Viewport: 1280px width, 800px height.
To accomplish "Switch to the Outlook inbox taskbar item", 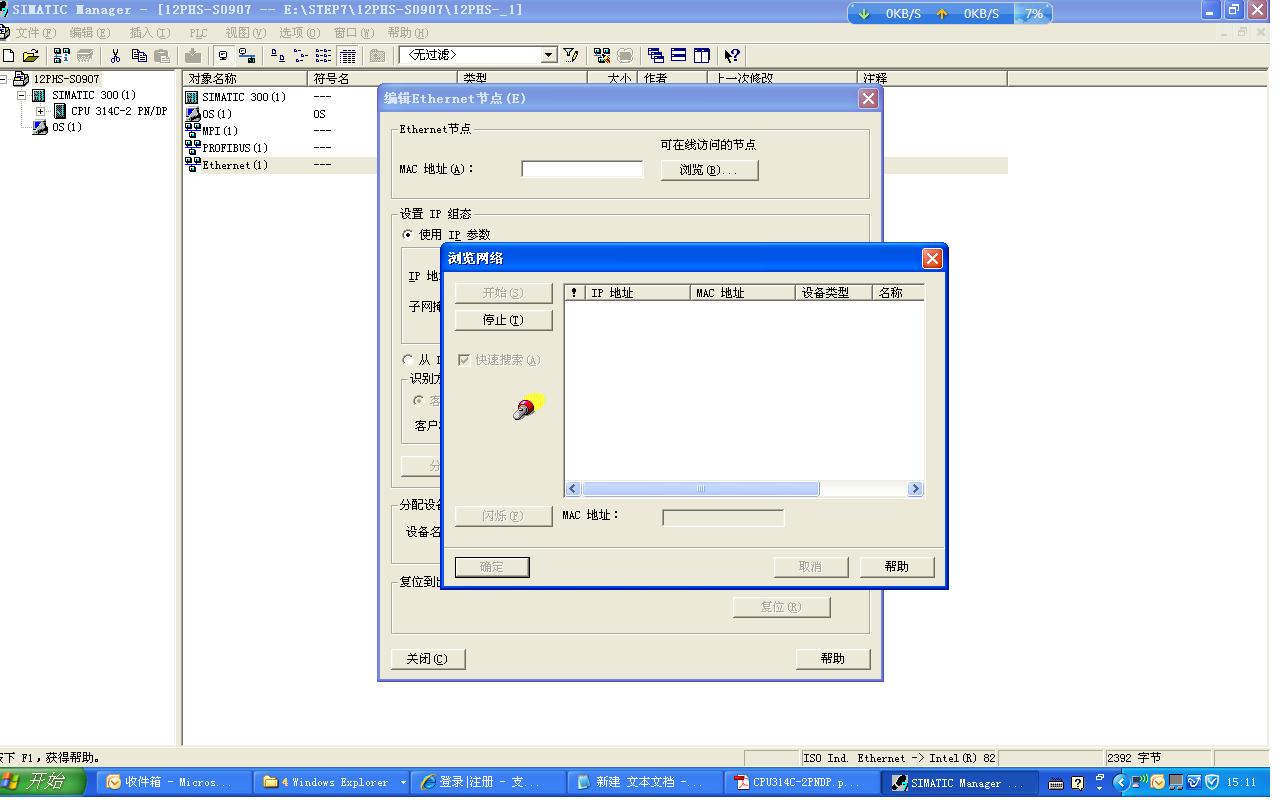I will pos(176,783).
